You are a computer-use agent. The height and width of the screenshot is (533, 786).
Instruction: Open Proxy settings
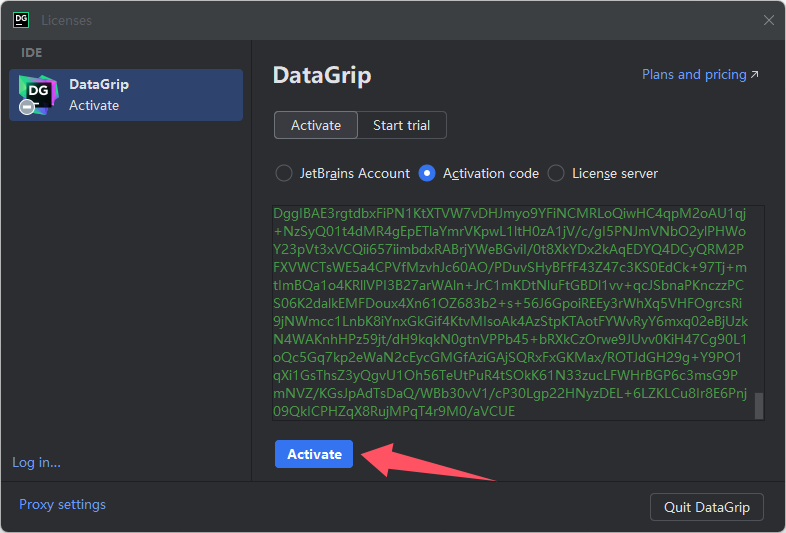[x=62, y=504]
